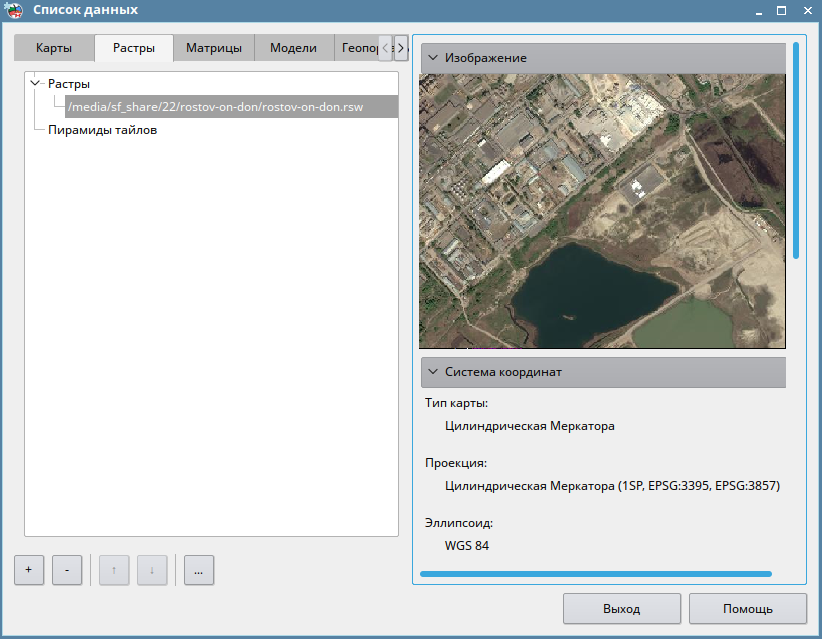Select the Пирамиды тайлов tree item
Image resolution: width=822 pixels, height=639 pixels.
[x=102, y=130]
